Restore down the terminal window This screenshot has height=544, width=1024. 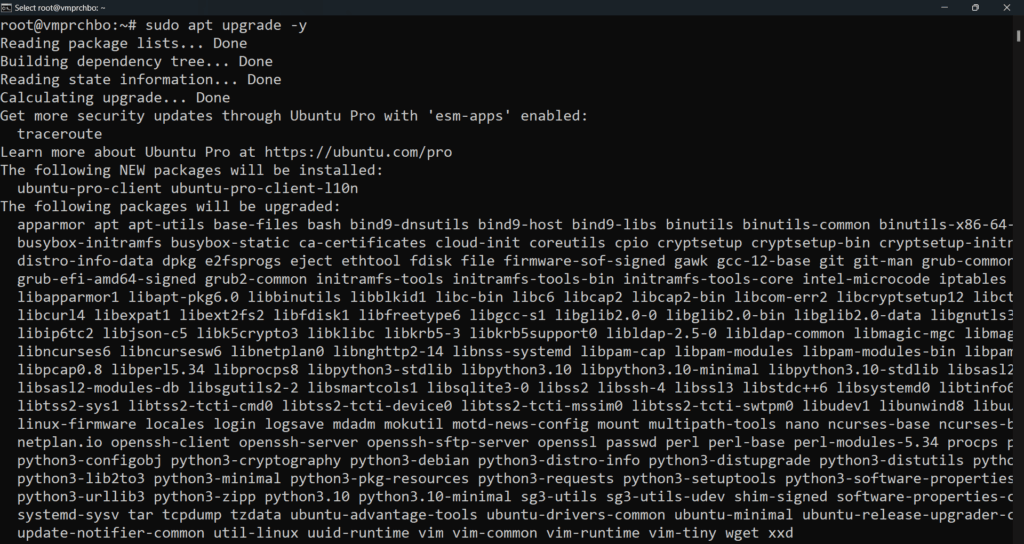(x=975, y=7)
